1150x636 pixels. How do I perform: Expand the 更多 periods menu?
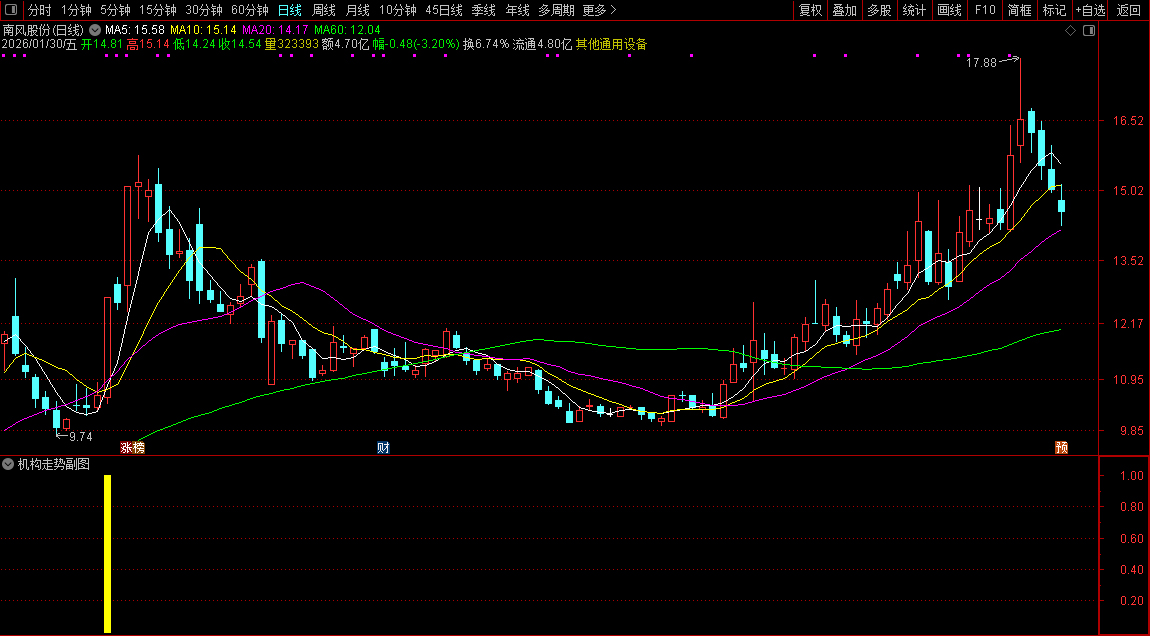(x=599, y=10)
